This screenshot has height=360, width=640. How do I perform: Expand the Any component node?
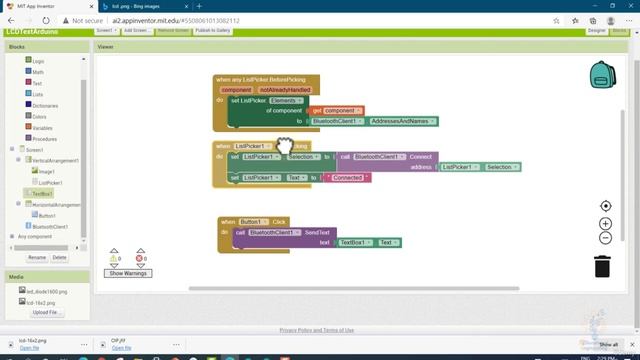12,236
